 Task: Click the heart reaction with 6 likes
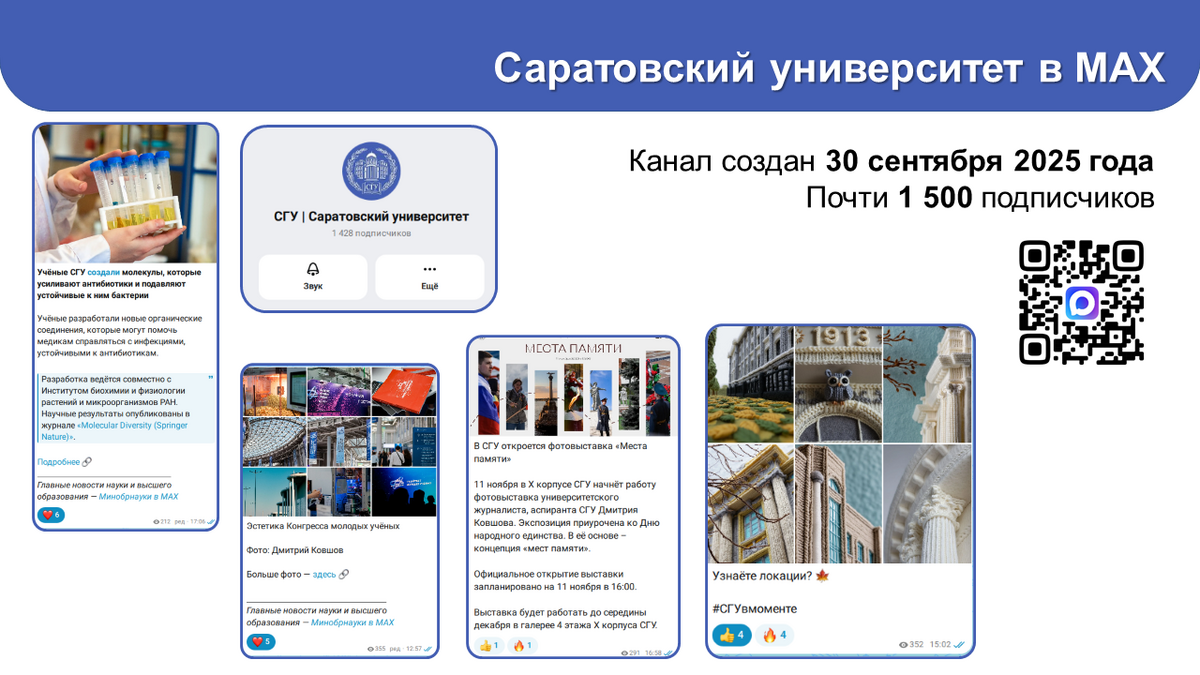pos(51,514)
